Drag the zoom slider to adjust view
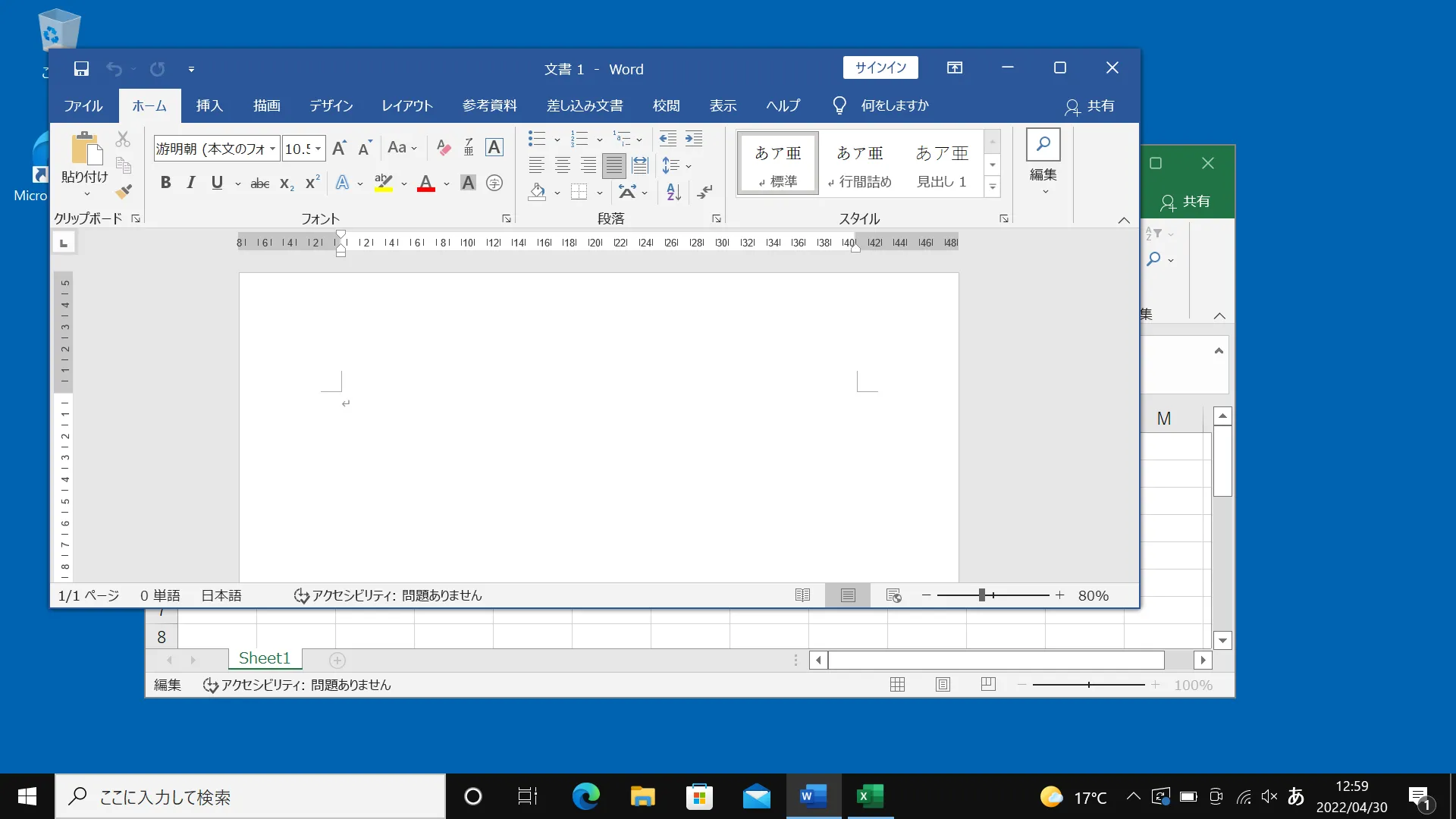 point(981,595)
